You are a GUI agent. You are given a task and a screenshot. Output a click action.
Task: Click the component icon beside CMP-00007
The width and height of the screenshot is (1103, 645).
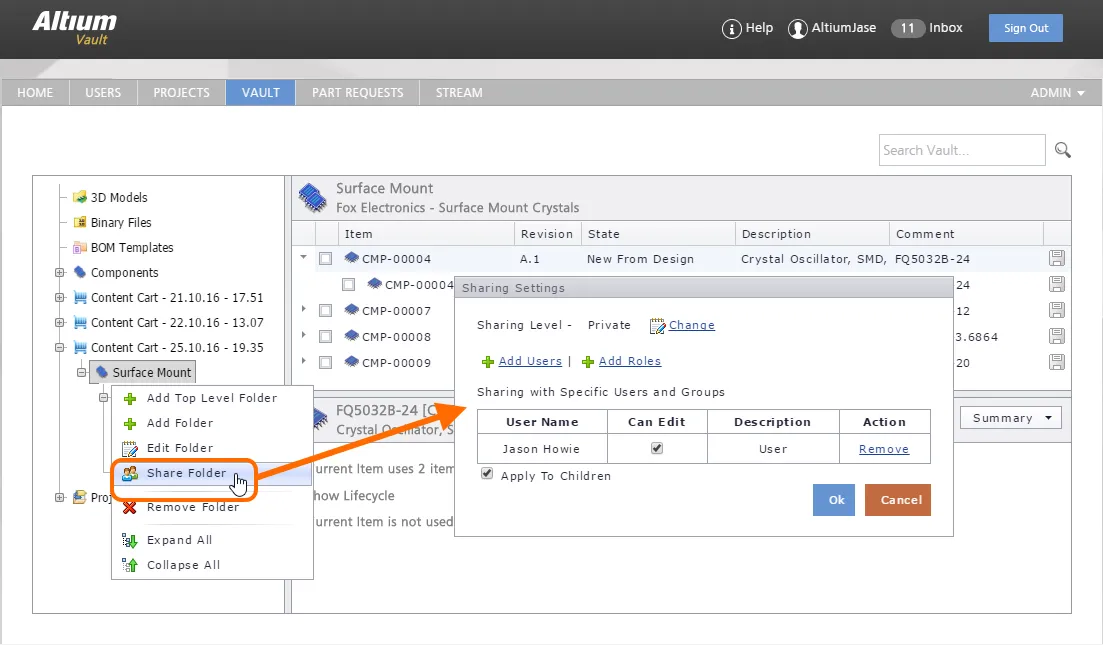pyautogui.click(x=351, y=309)
